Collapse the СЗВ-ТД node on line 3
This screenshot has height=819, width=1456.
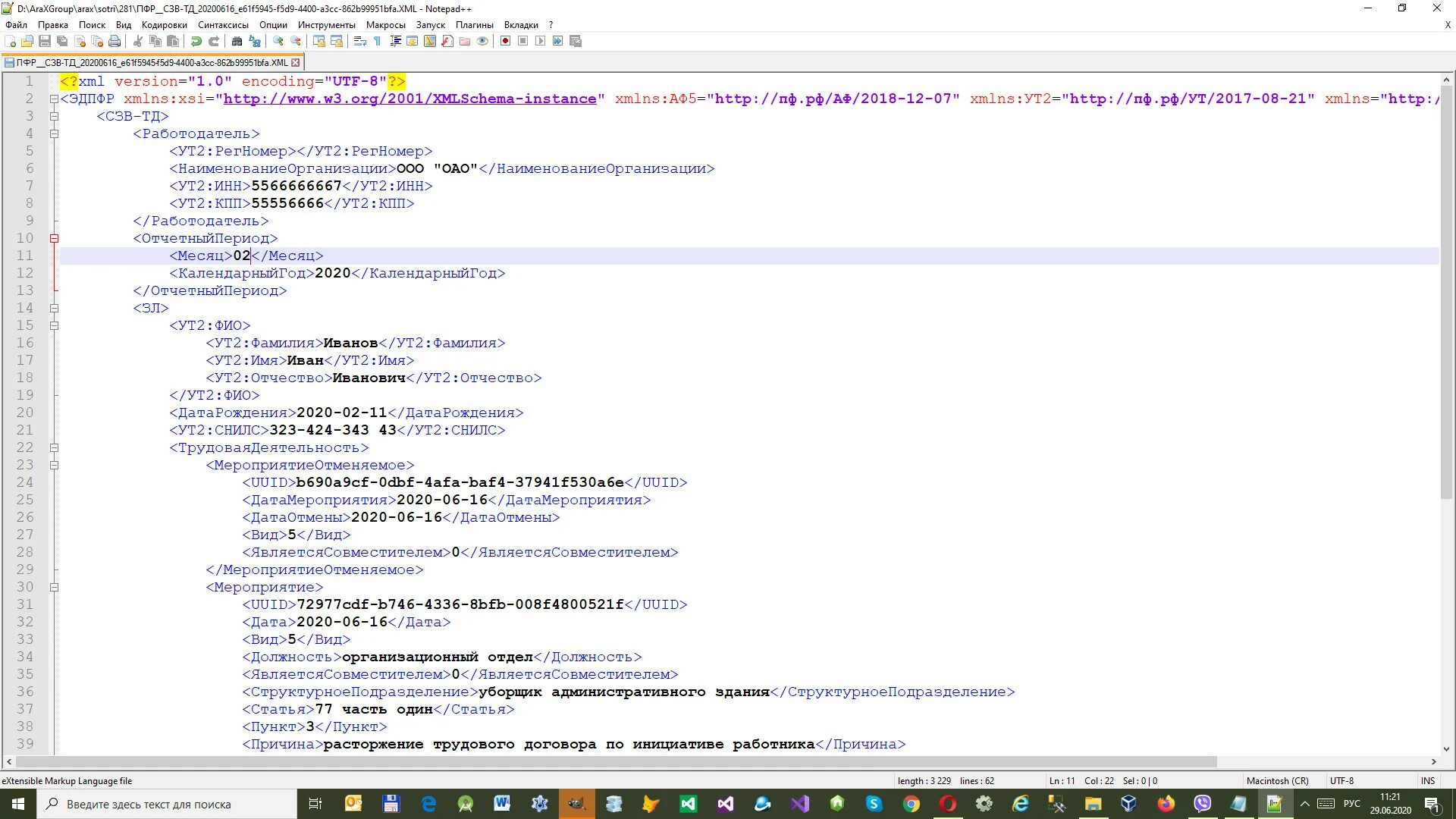coord(54,117)
